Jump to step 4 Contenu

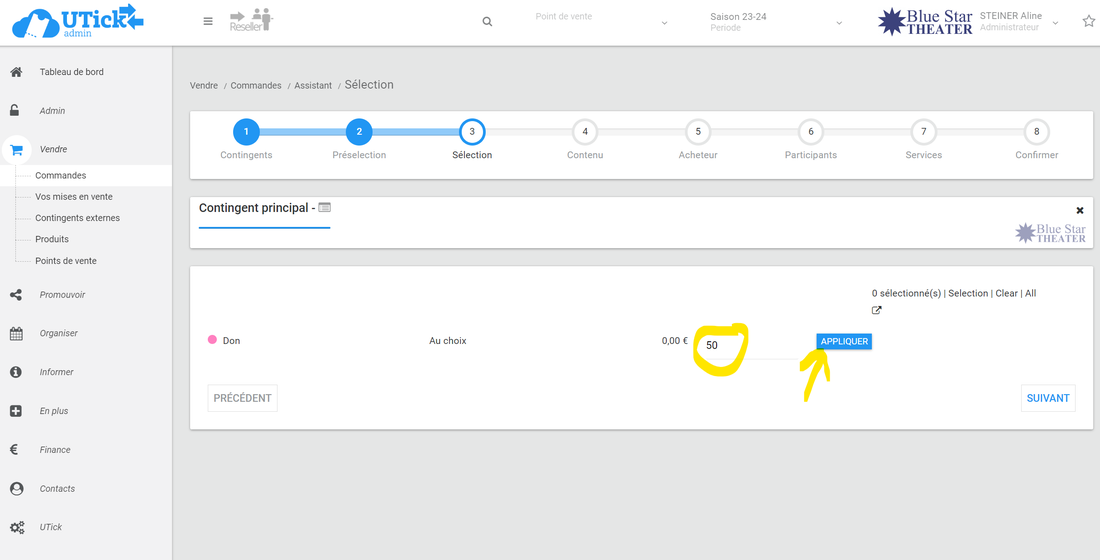pyautogui.click(x=585, y=131)
